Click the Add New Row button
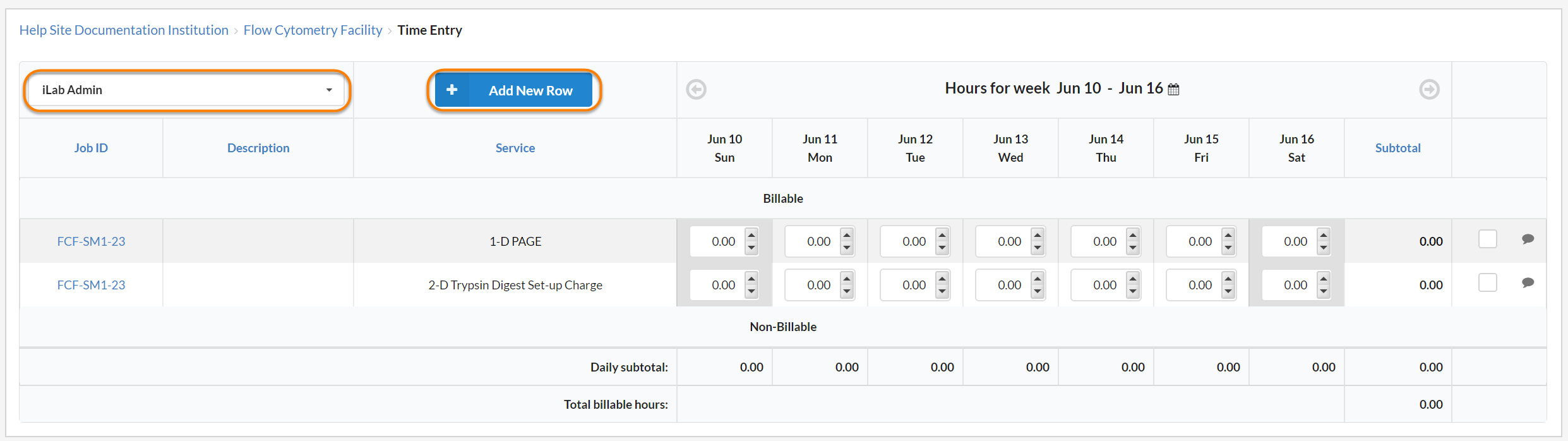Screen dimensions: 1568x441 coord(513,90)
